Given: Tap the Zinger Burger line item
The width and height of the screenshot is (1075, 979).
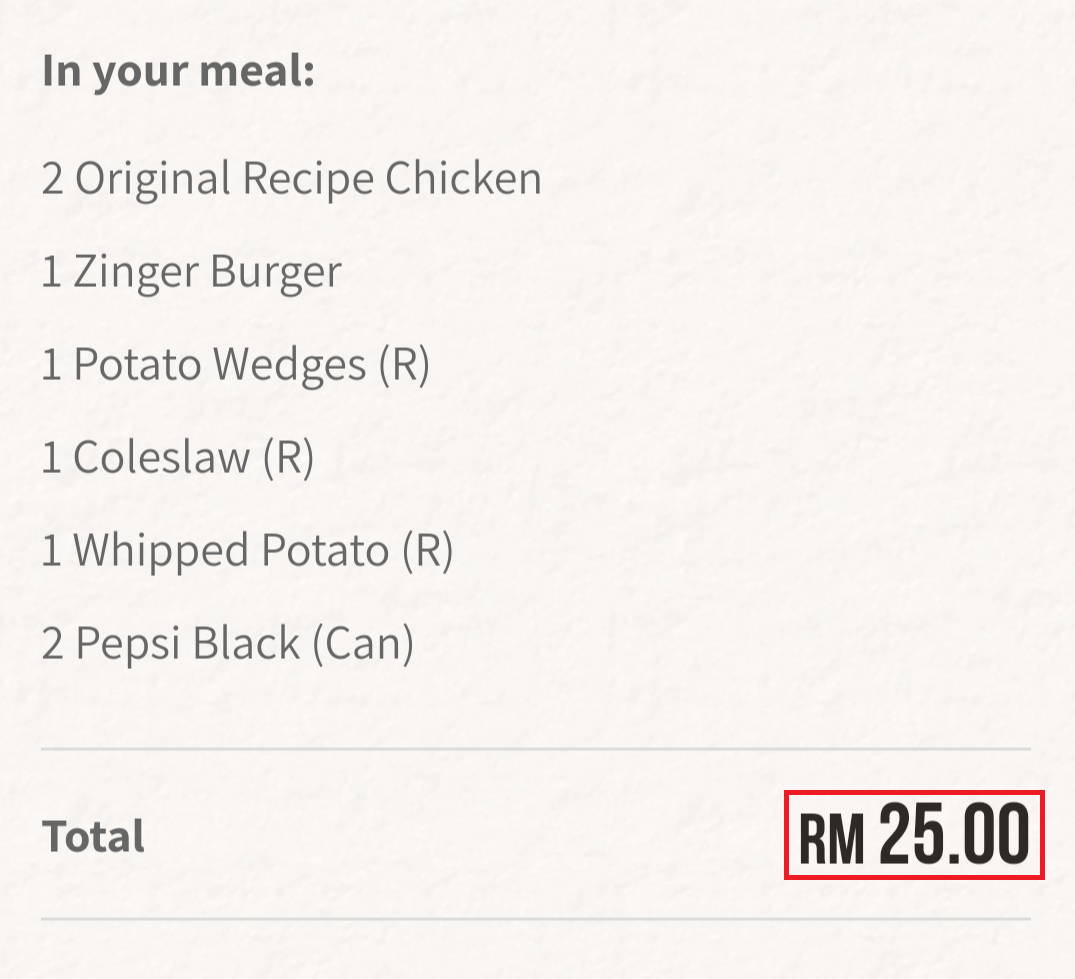Looking at the screenshot, I should click(x=191, y=272).
